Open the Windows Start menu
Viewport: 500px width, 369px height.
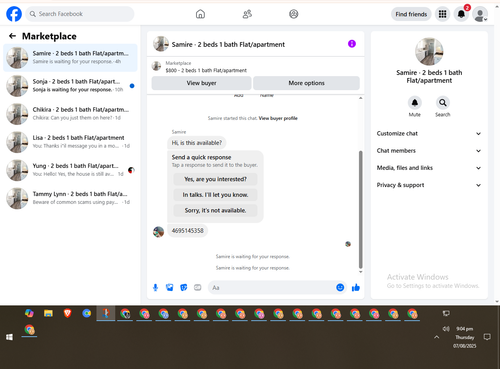pyautogui.click(x=9, y=337)
